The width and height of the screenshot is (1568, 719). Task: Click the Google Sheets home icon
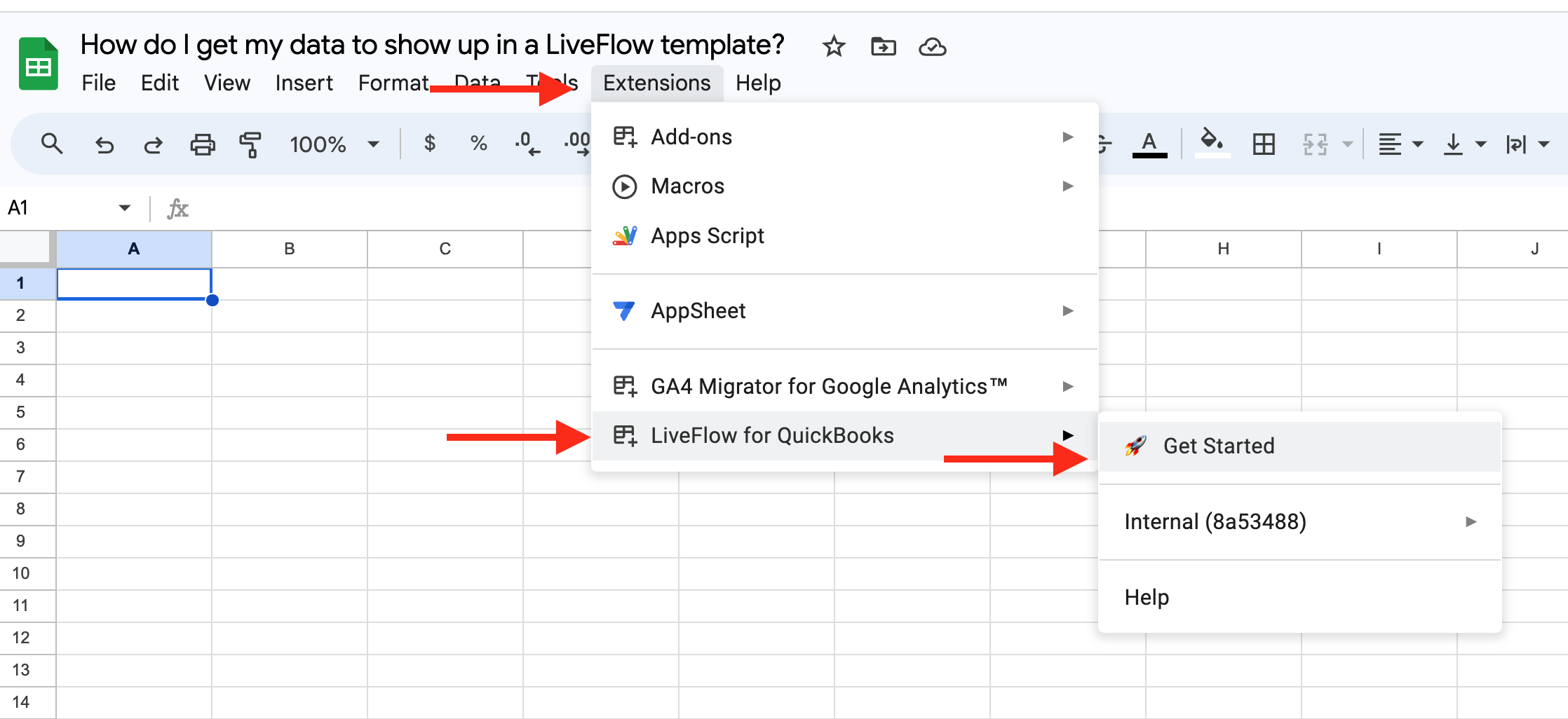coord(38,64)
